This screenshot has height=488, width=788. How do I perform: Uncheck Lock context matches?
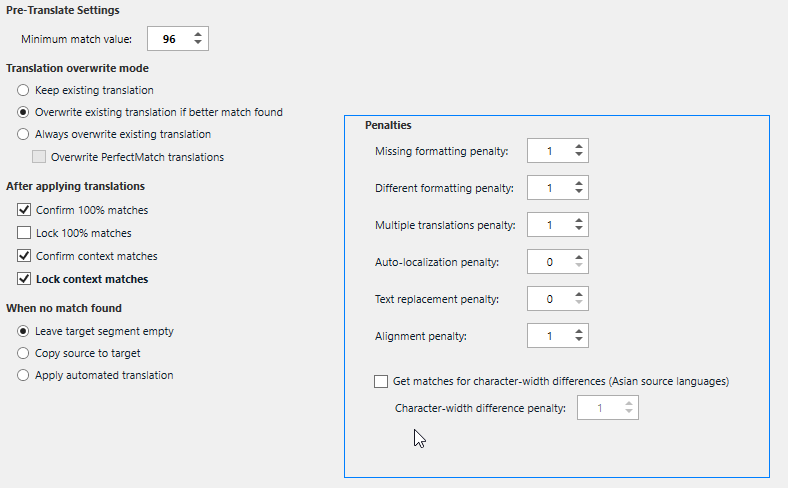coord(24,279)
